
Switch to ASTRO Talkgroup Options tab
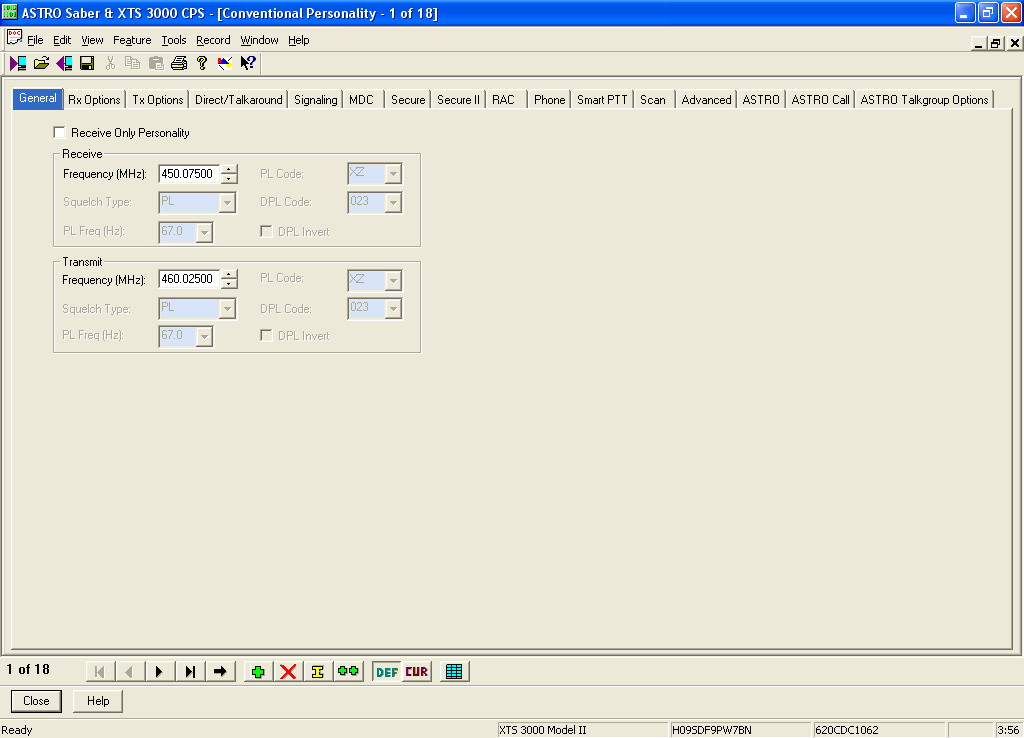(x=924, y=100)
